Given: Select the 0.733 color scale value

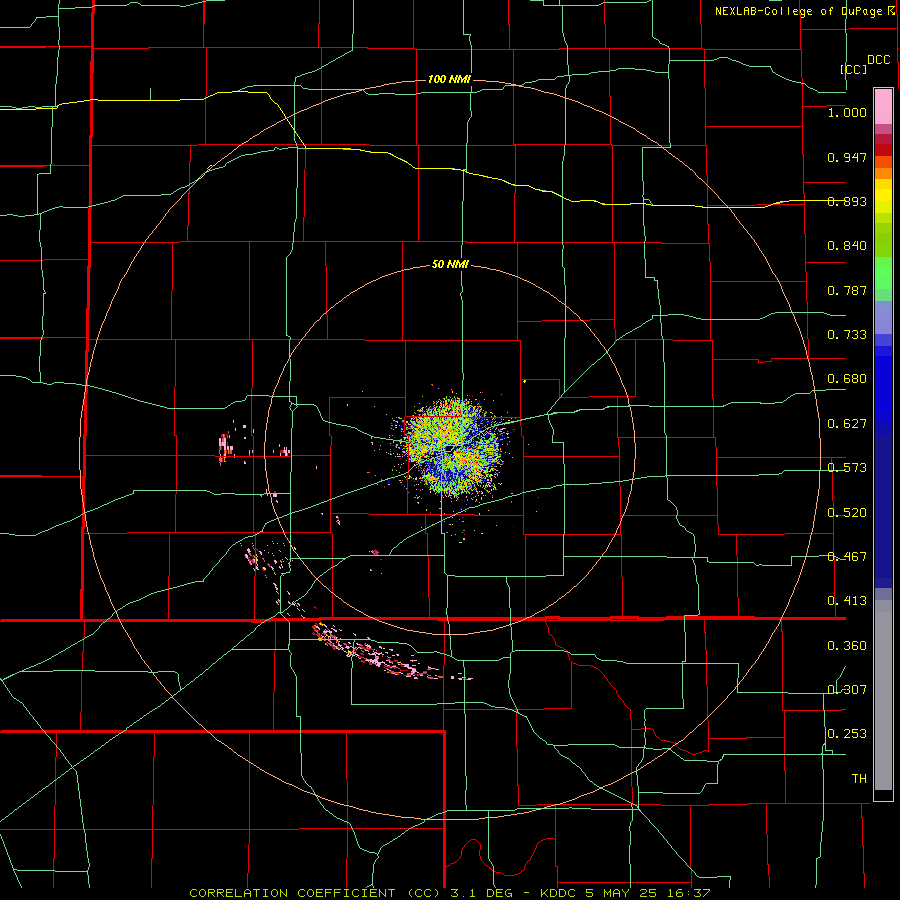Looking at the screenshot, I should point(847,335).
